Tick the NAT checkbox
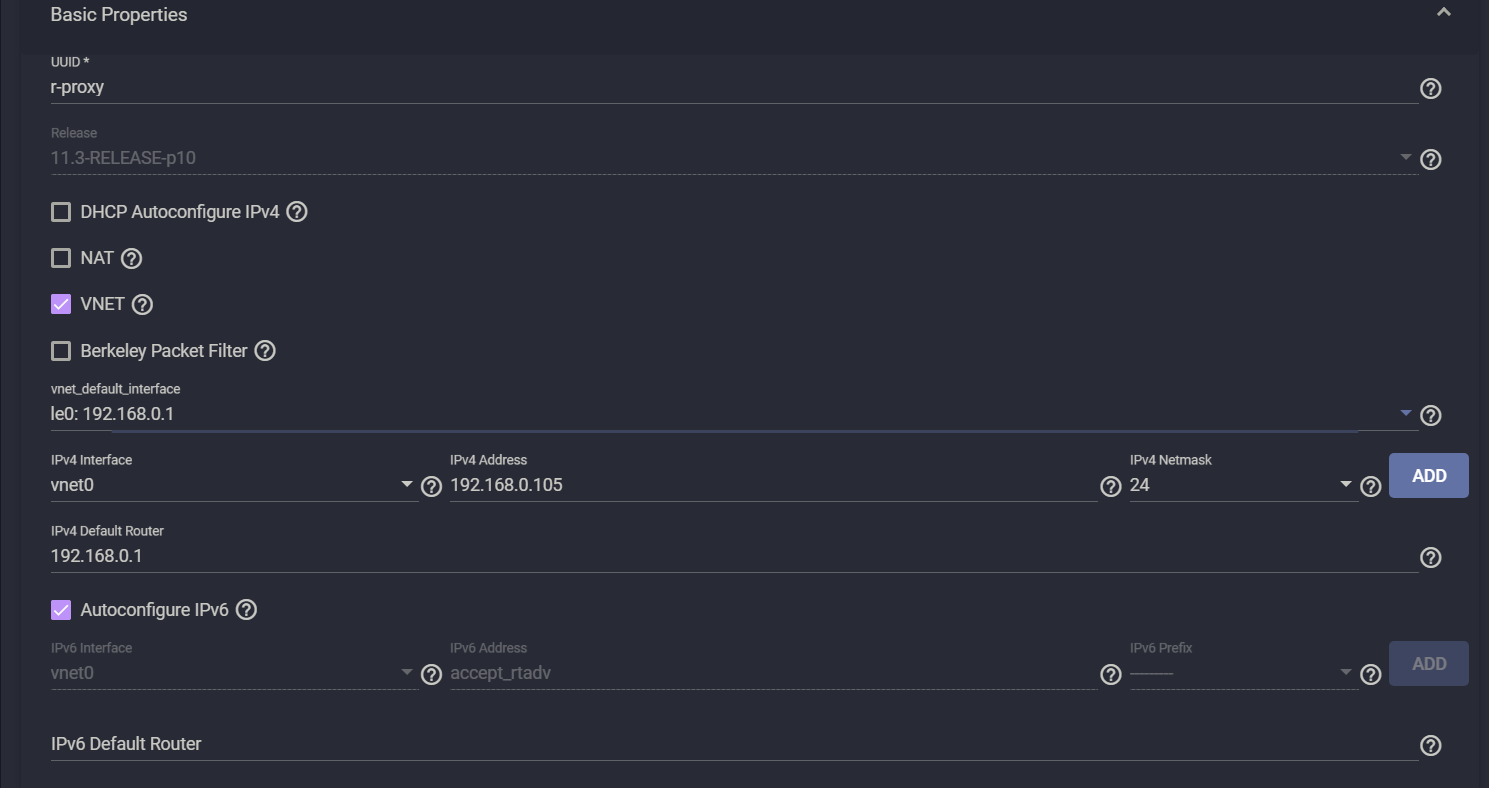Image resolution: width=1489 pixels, height=788 pixels. pyautogui.click(x=61, y=258)
